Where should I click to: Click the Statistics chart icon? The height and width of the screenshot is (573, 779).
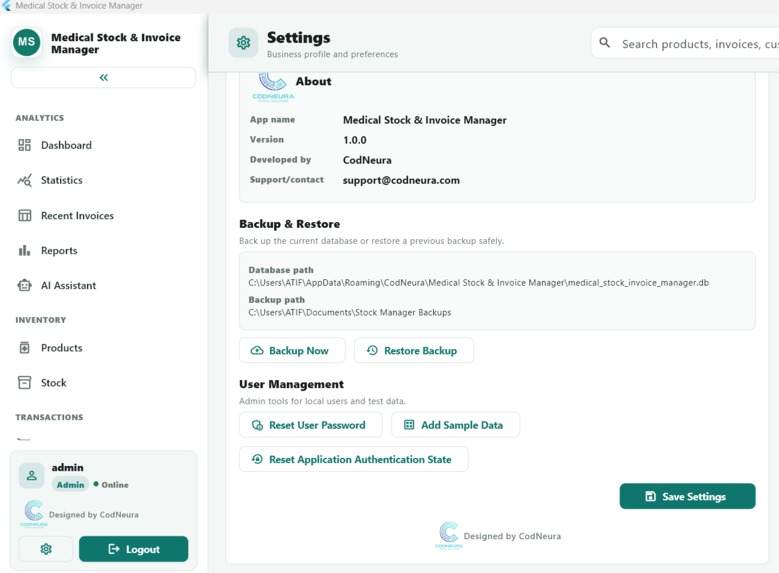pos(24,180)
